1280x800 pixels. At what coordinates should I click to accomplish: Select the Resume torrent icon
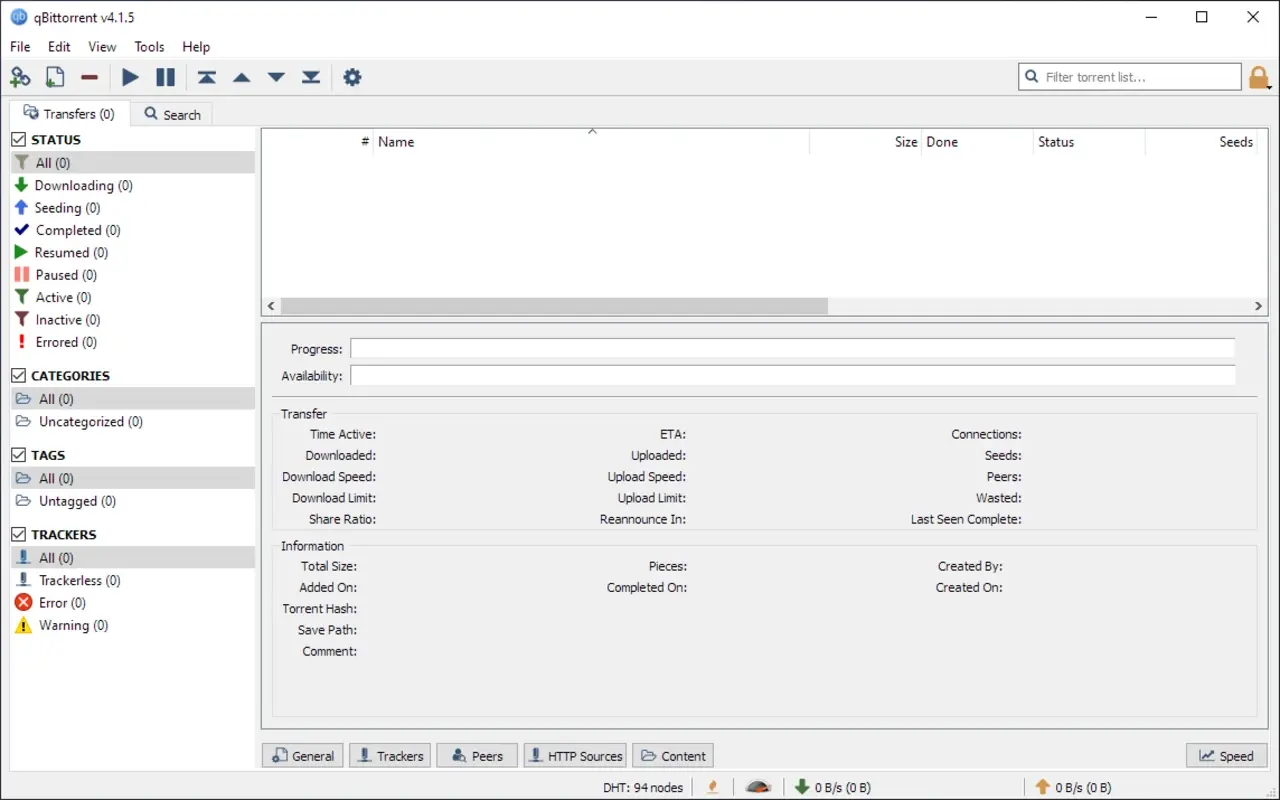(130, 76)
